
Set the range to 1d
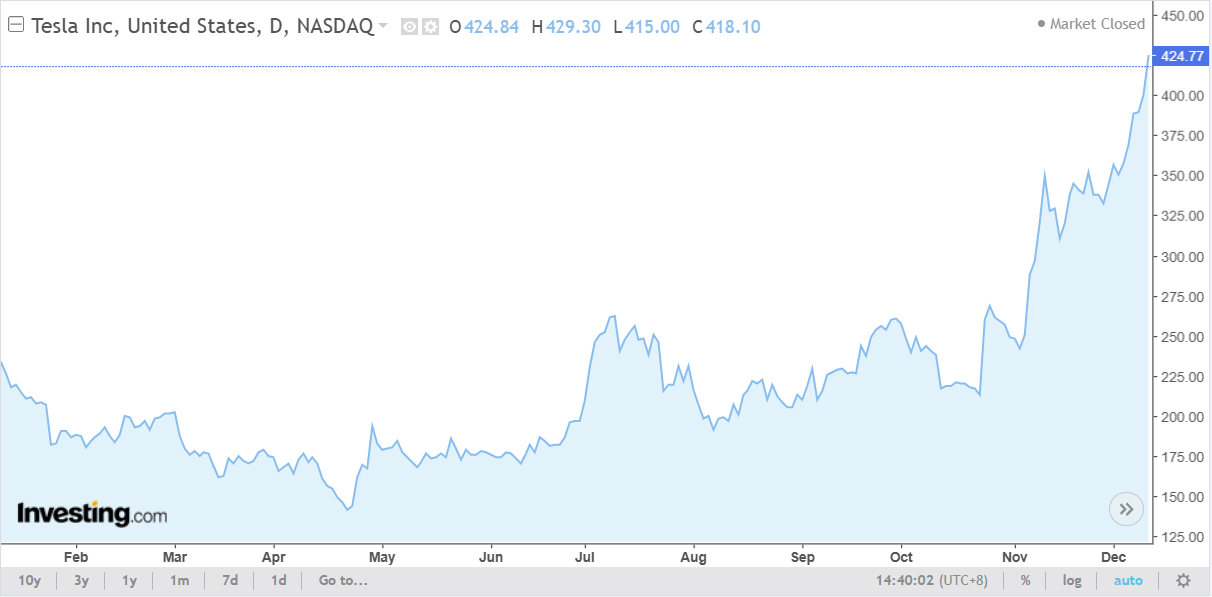279,580
